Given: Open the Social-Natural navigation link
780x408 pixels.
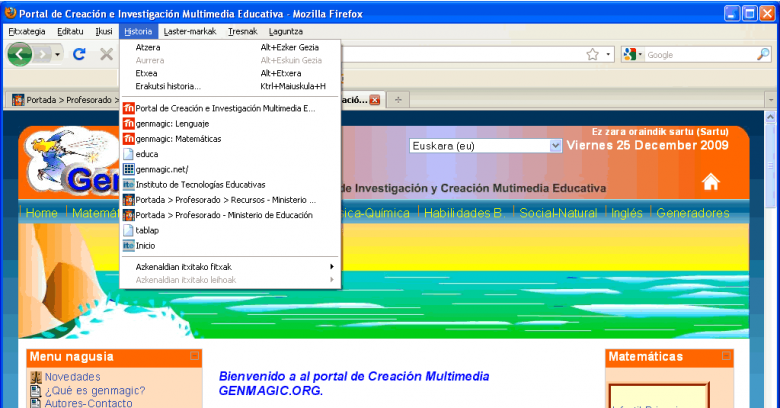Looking at the screenshot, I should (x=558, y=213).
